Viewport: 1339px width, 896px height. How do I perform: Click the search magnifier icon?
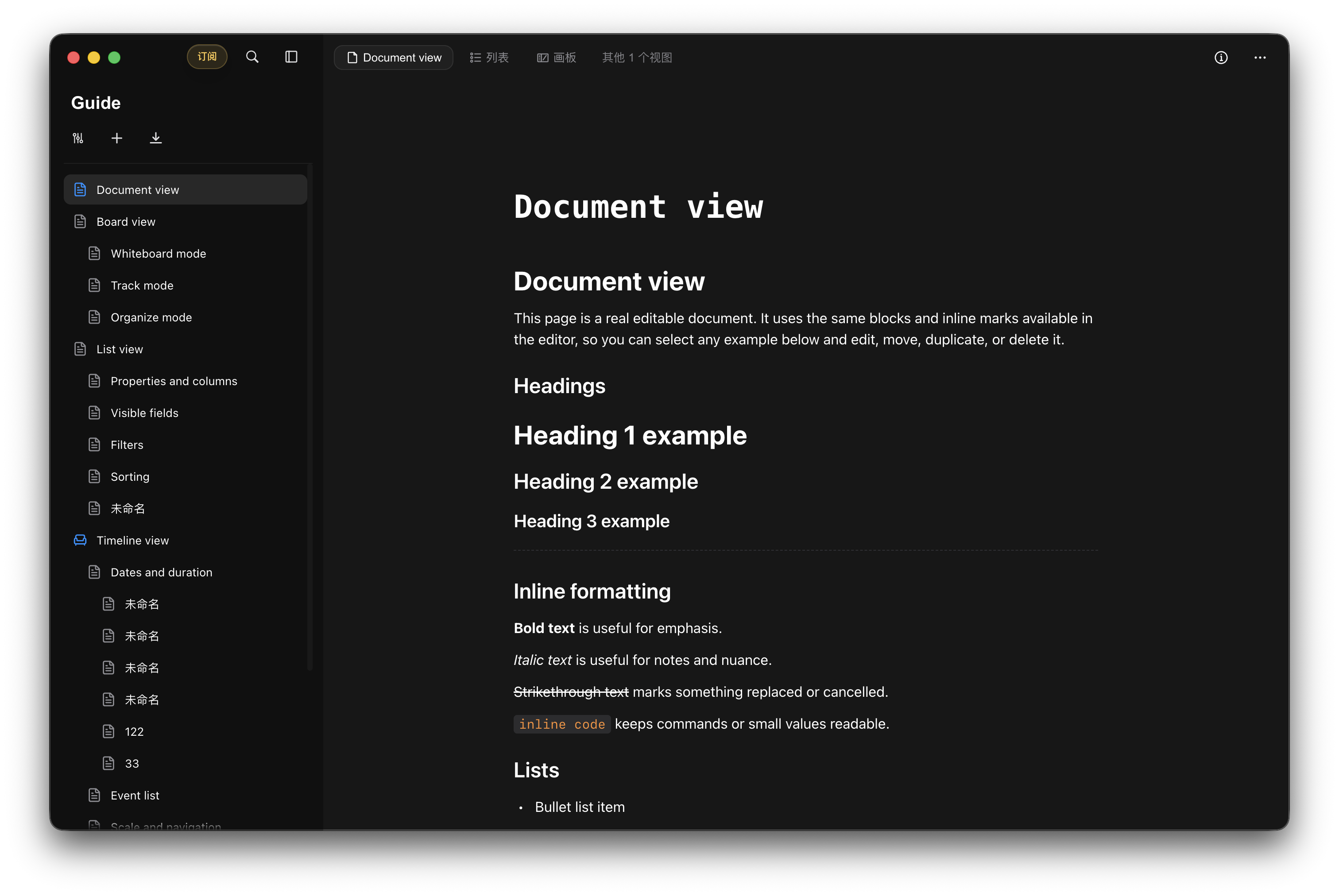pyautogui.click(x=252, y=57)
